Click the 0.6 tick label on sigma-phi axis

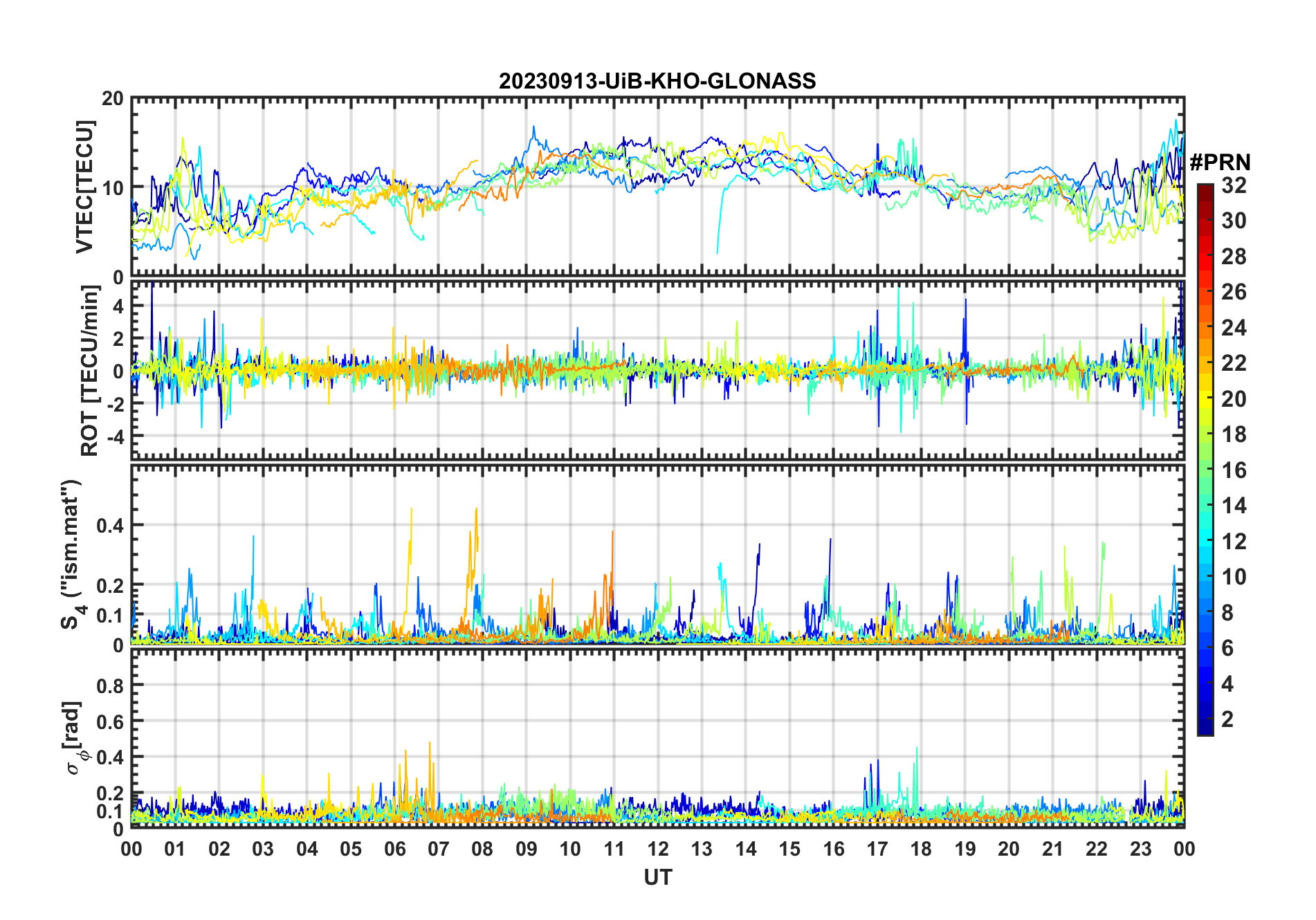pyautogui.click(x=111, y=721)
